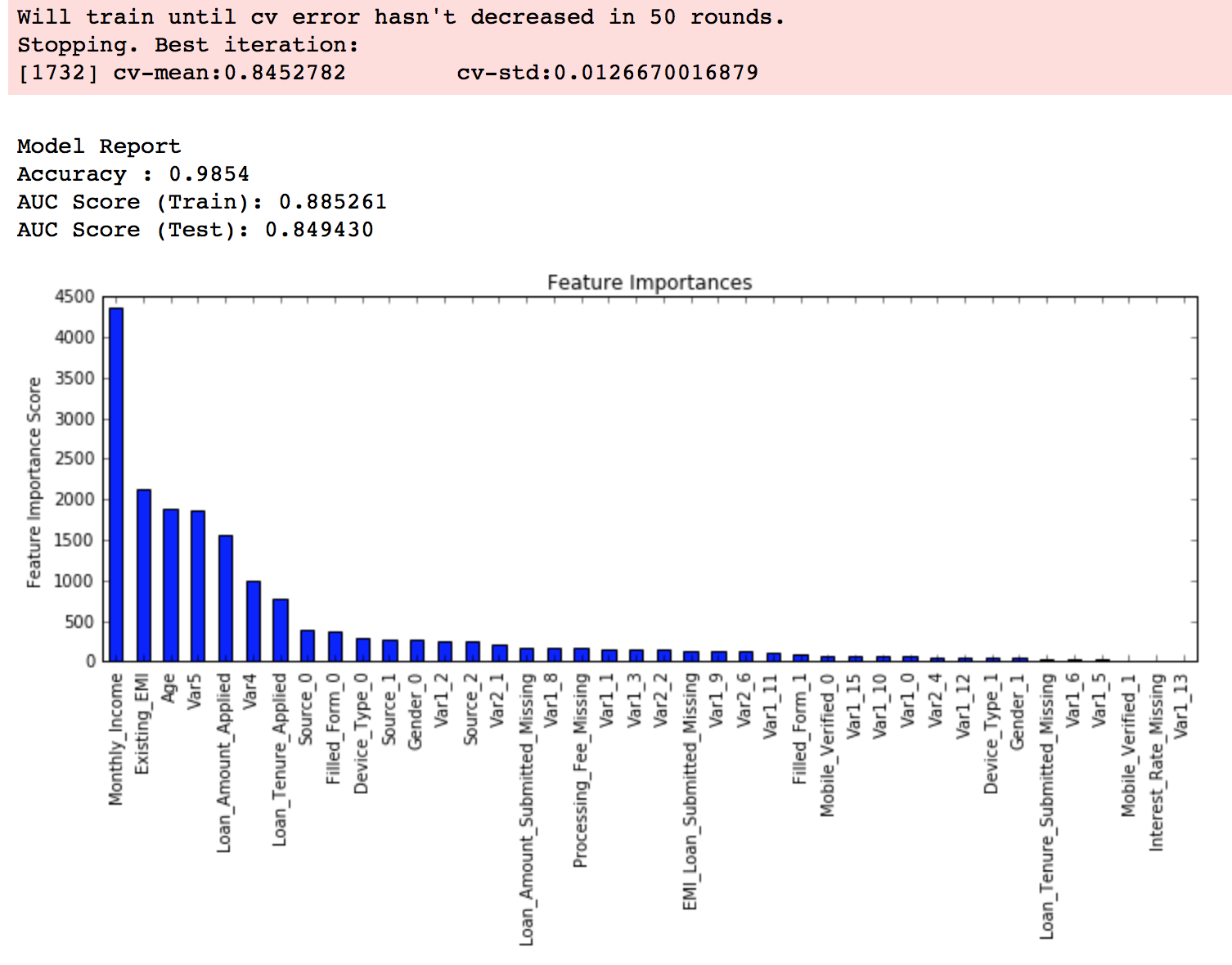The image size is (1232, 965).
Task: Click the Loan_Amount_Submitted_Missing x-axis label
Action: click(526, 809)
